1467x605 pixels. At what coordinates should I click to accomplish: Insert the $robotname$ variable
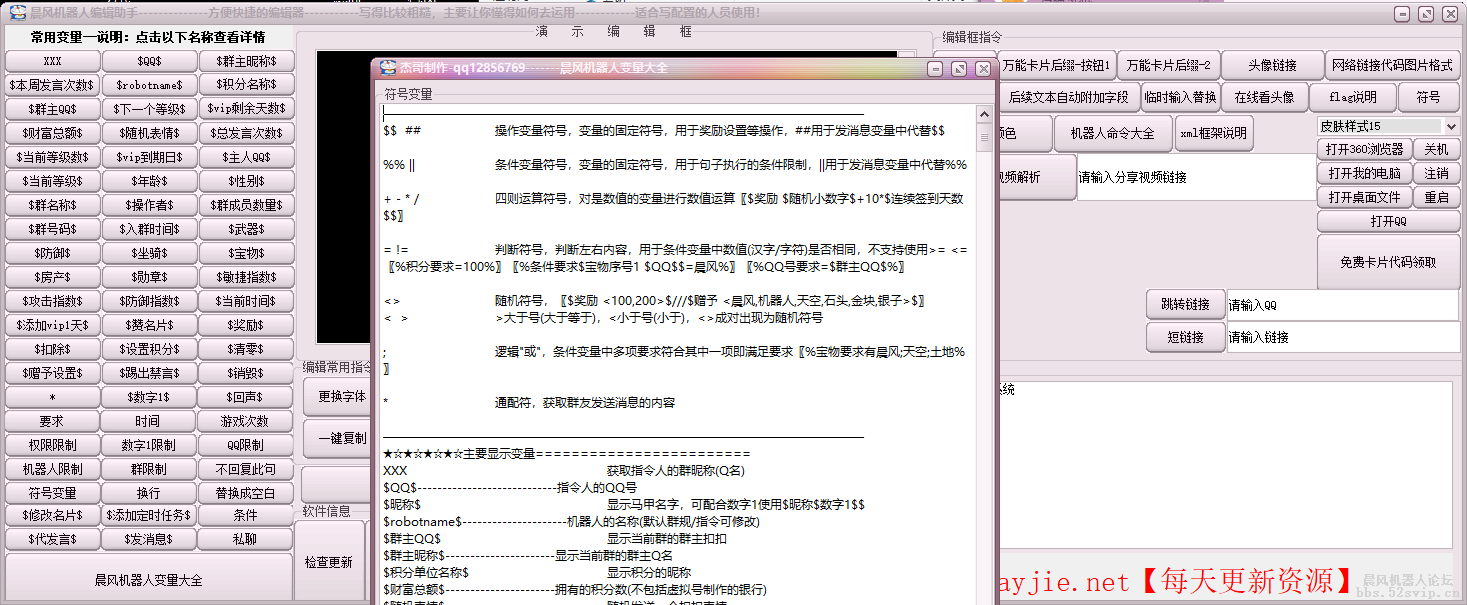coord(149,85)
